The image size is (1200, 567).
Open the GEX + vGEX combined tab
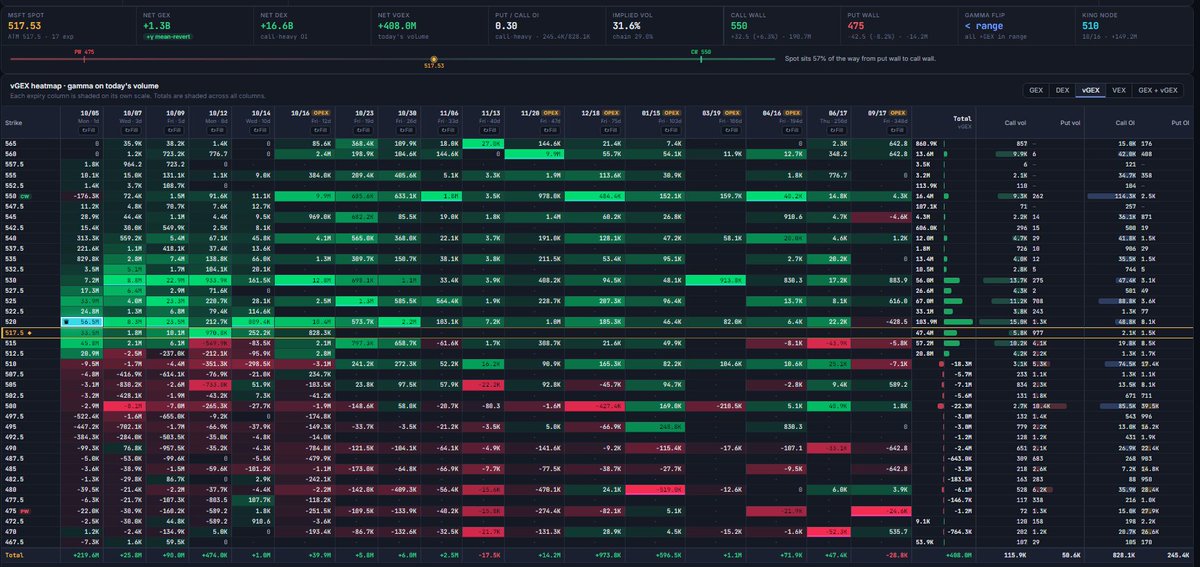1158,89
